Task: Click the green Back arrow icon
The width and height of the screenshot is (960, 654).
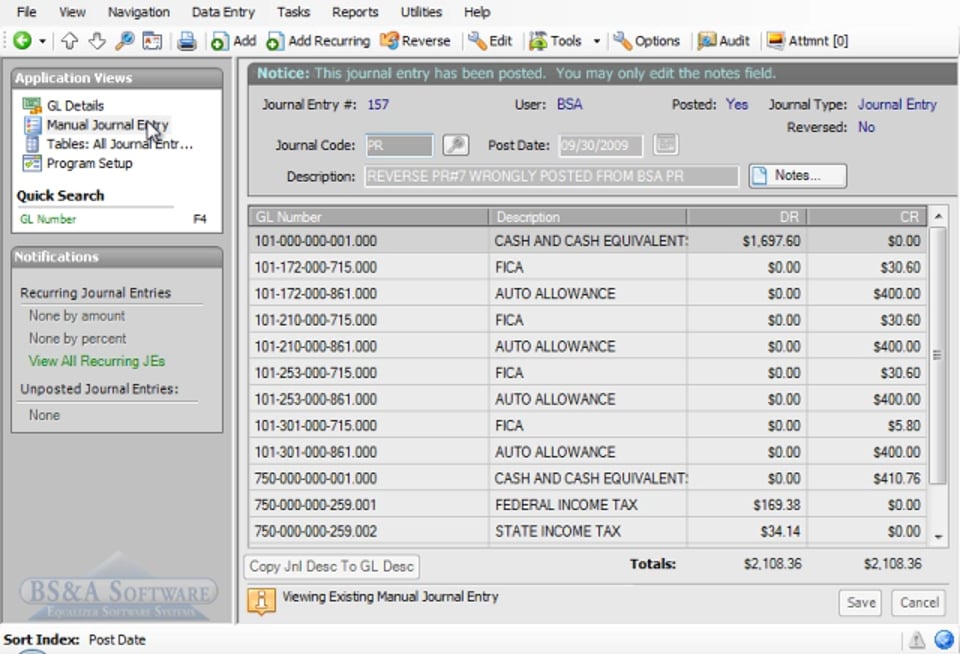Action: (x=23, y=40)
